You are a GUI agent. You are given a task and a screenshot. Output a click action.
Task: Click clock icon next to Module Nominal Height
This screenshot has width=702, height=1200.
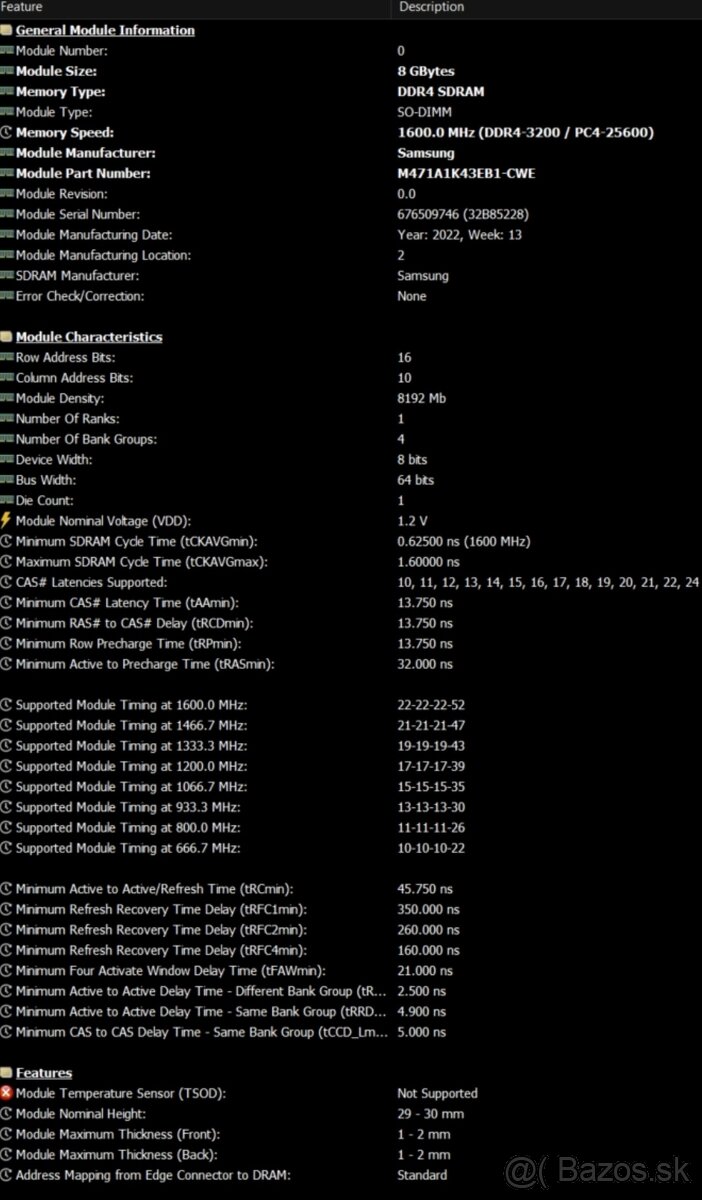click(7, 1114)
